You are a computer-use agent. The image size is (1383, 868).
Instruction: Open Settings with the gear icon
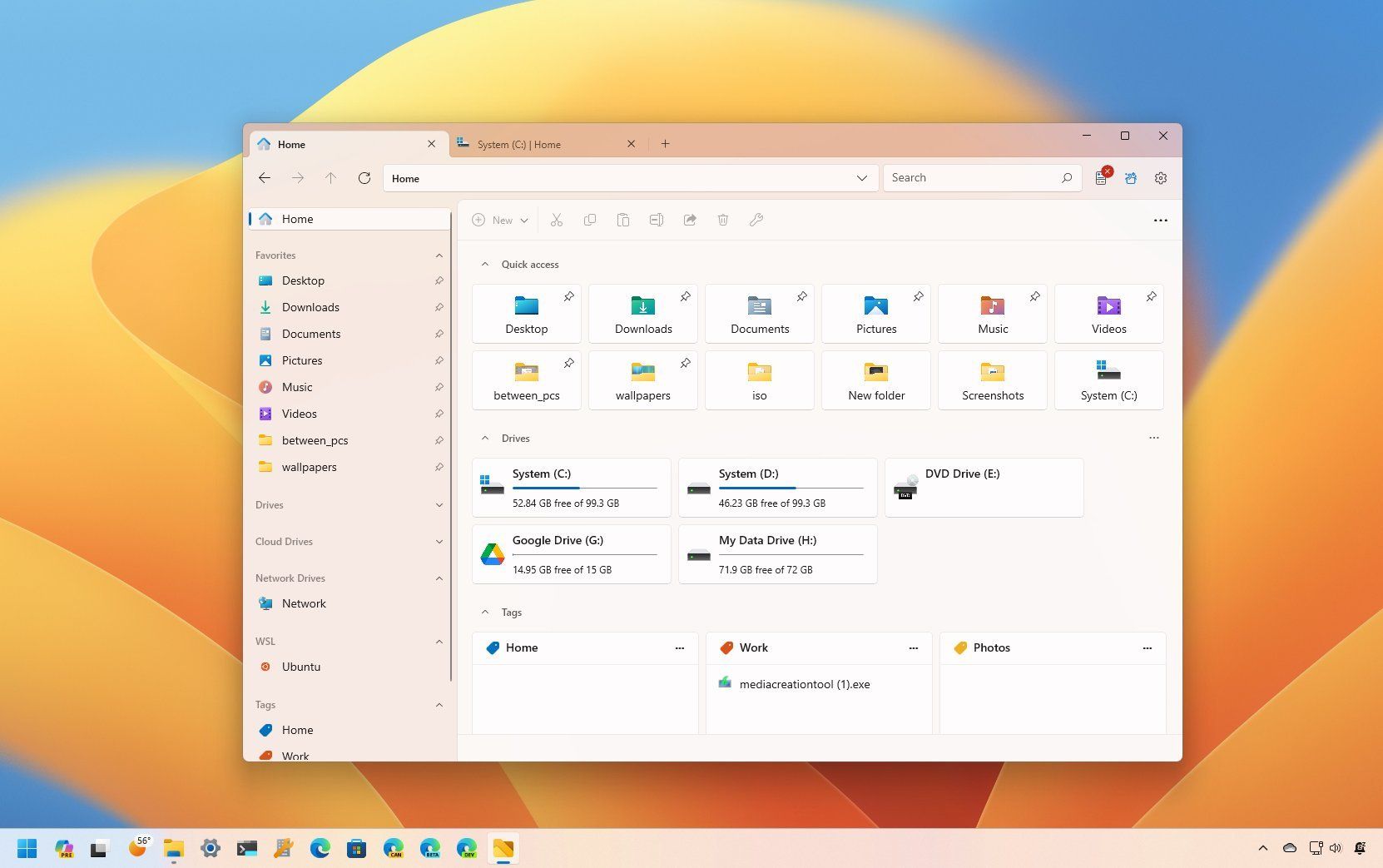click(1160, 177)
